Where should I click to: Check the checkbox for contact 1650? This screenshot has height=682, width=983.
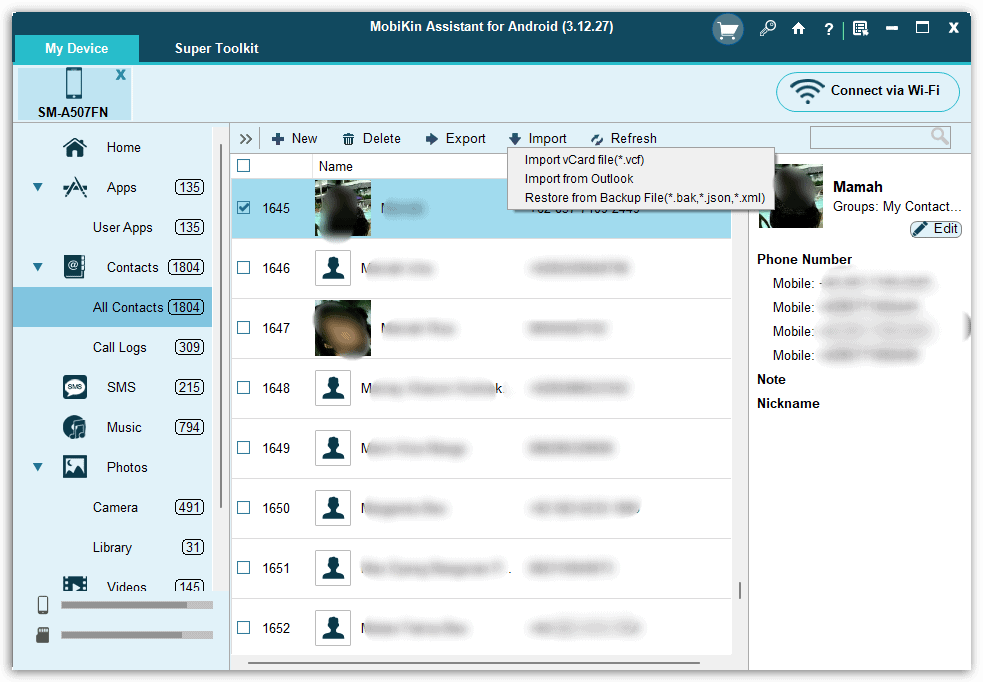pos(244,508)
